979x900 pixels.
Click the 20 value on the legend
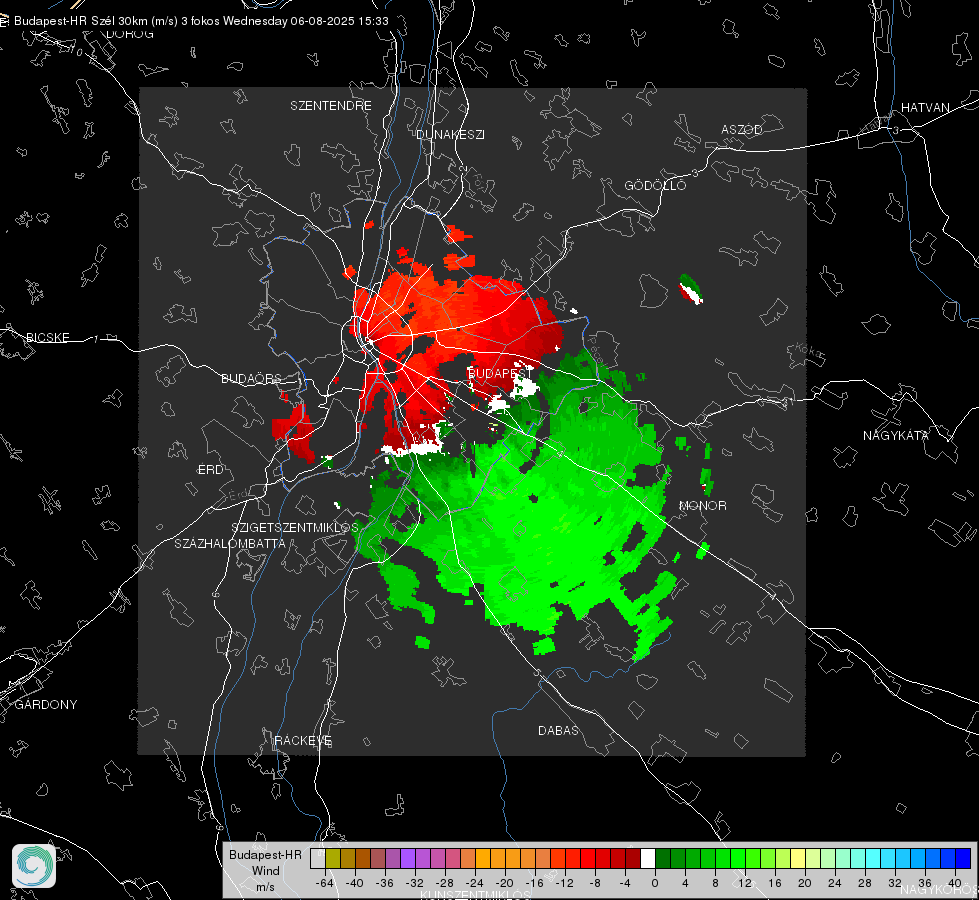coord(805,883)
